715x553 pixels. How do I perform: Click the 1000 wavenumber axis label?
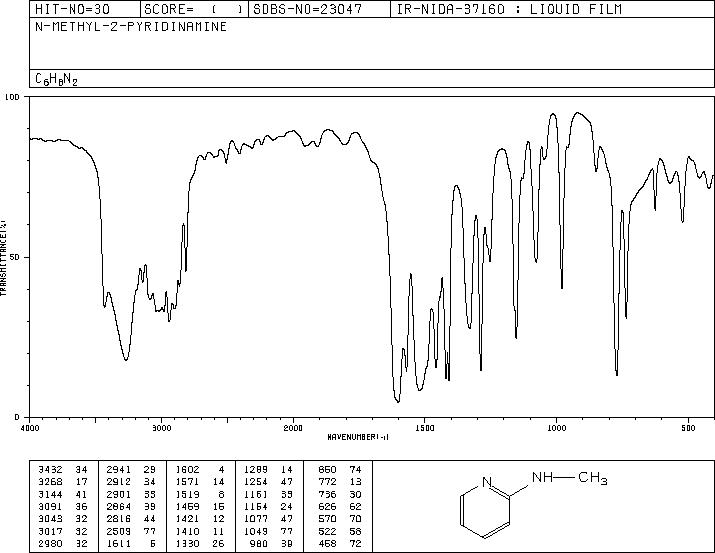coord(556,428)
